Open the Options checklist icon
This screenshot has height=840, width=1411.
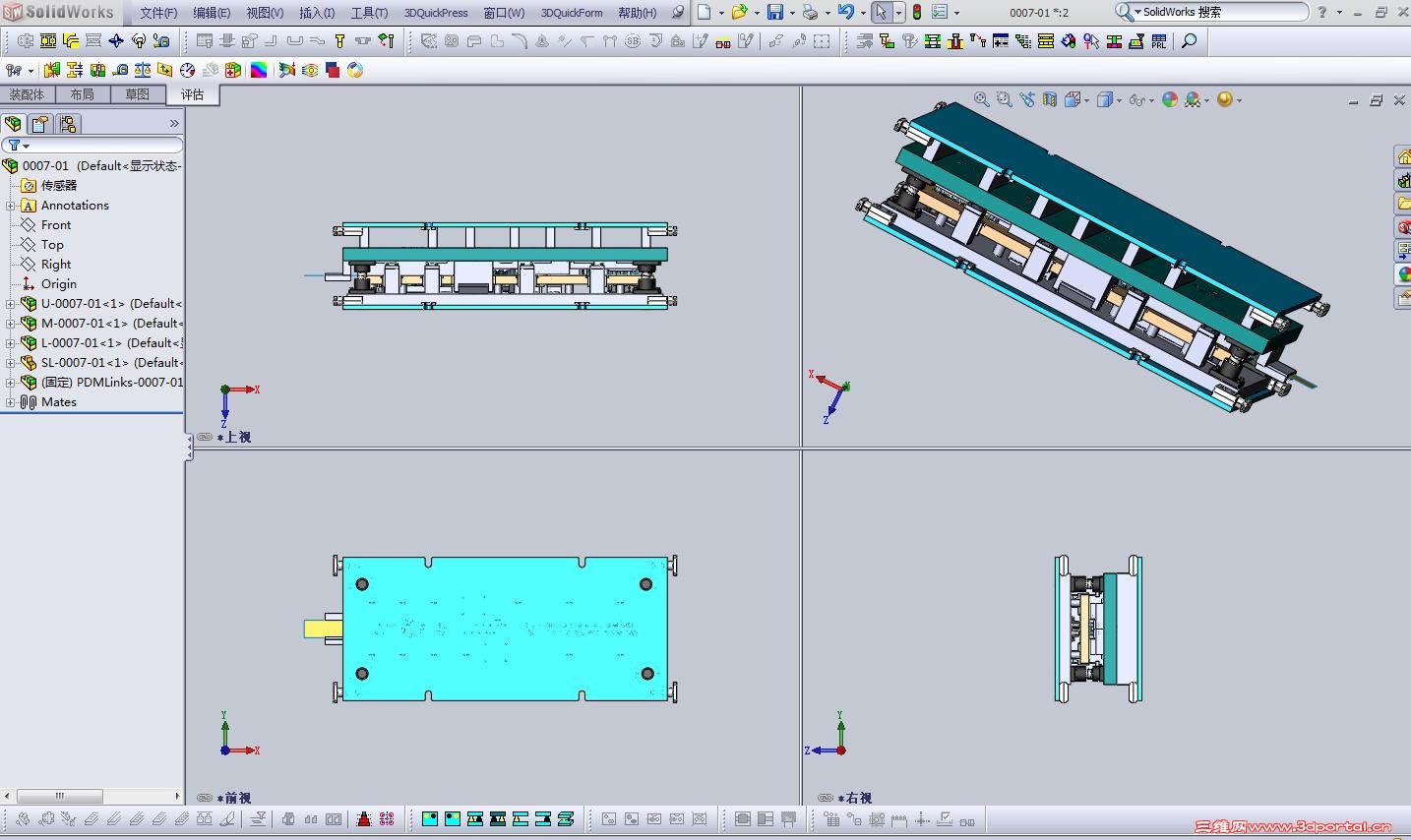[x=940, y=12]
